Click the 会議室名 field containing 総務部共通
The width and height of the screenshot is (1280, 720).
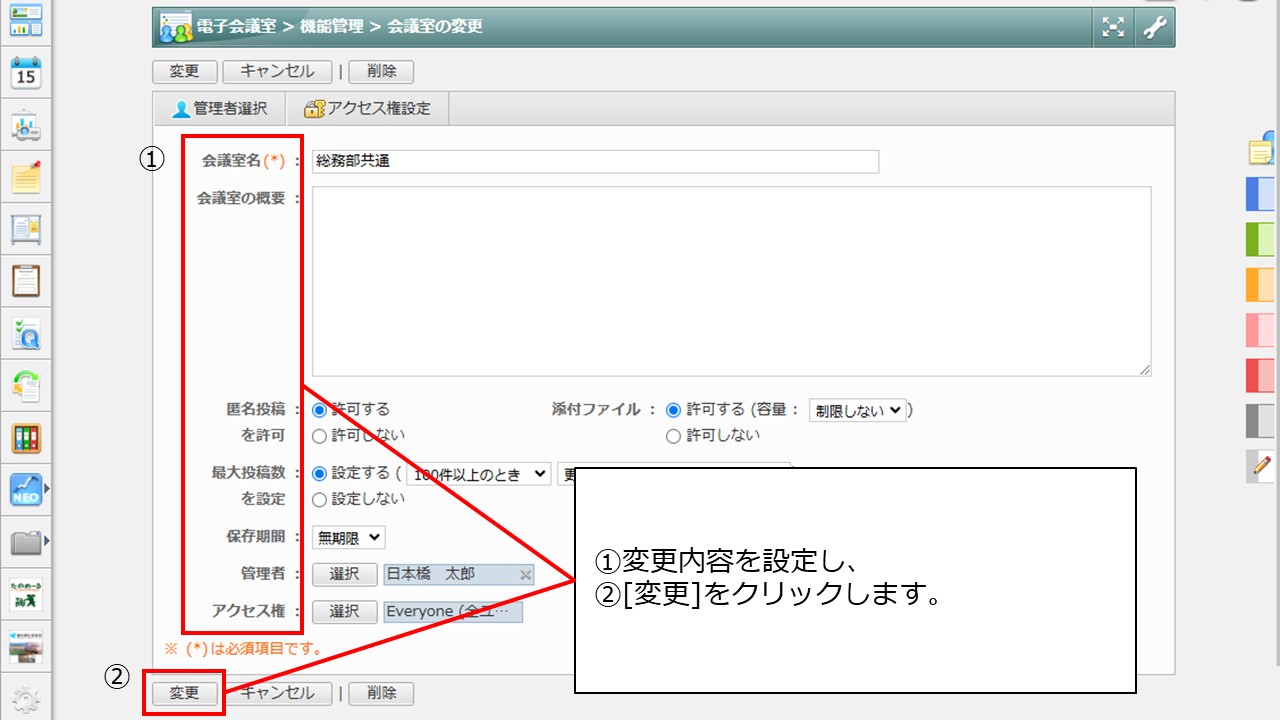point(595,161)
